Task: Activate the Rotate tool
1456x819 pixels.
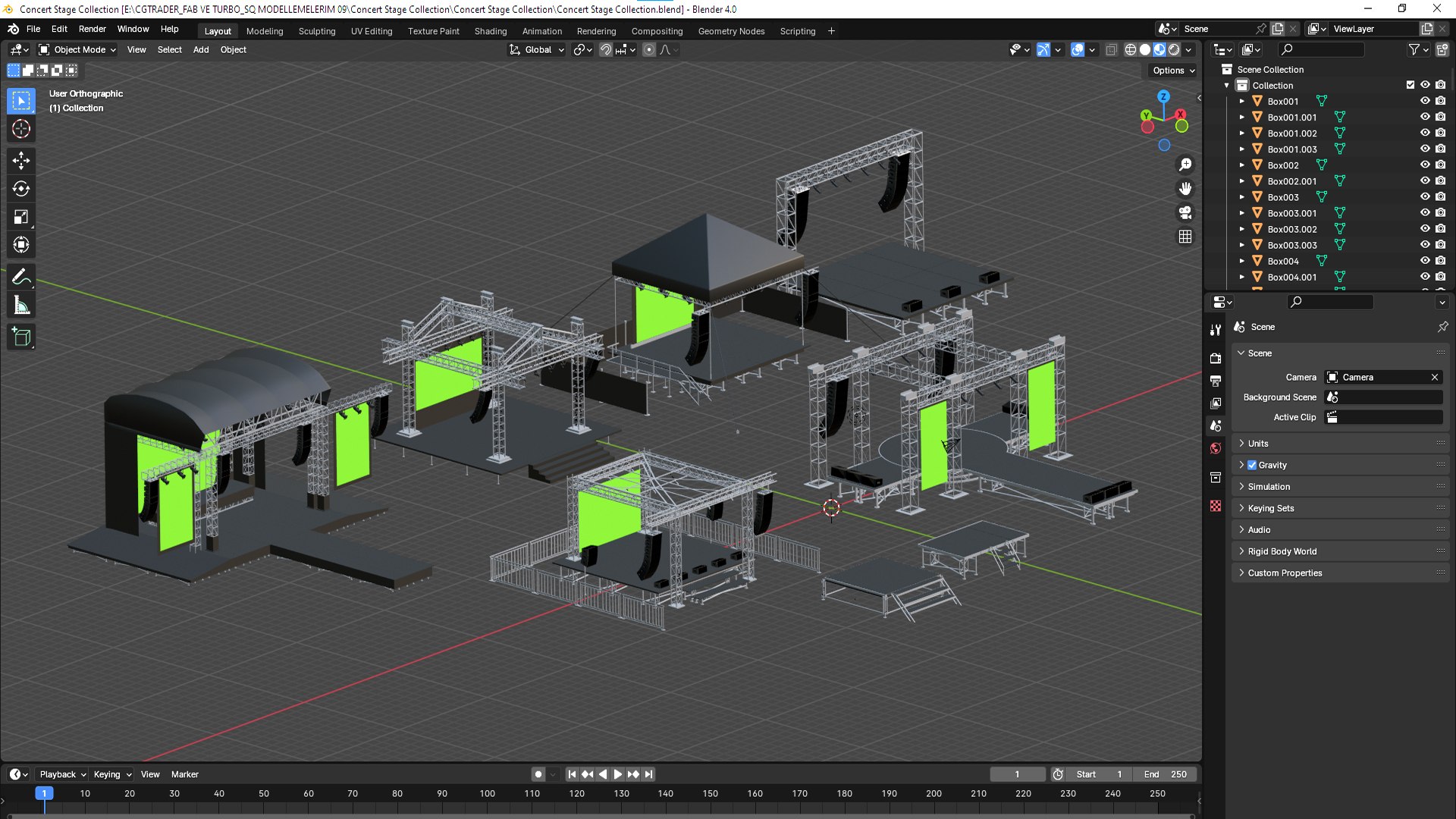Action: point(21,188)
